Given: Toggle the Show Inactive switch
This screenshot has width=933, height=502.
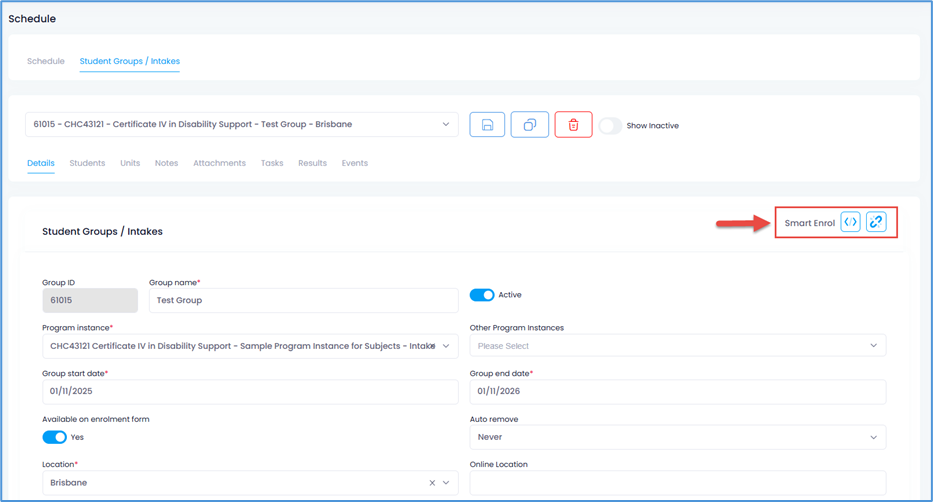Looking at the screenshot, I should tap(610, 126).
